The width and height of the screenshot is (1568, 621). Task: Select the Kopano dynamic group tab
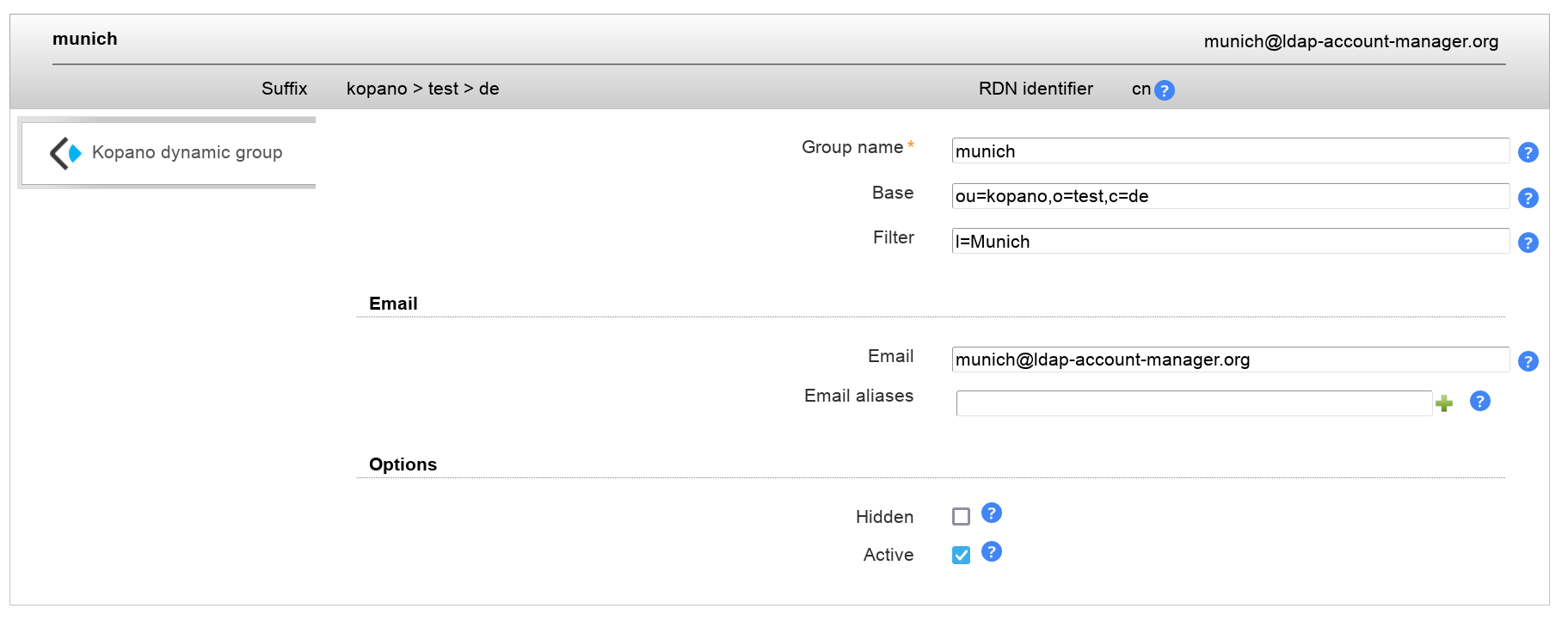187,152
